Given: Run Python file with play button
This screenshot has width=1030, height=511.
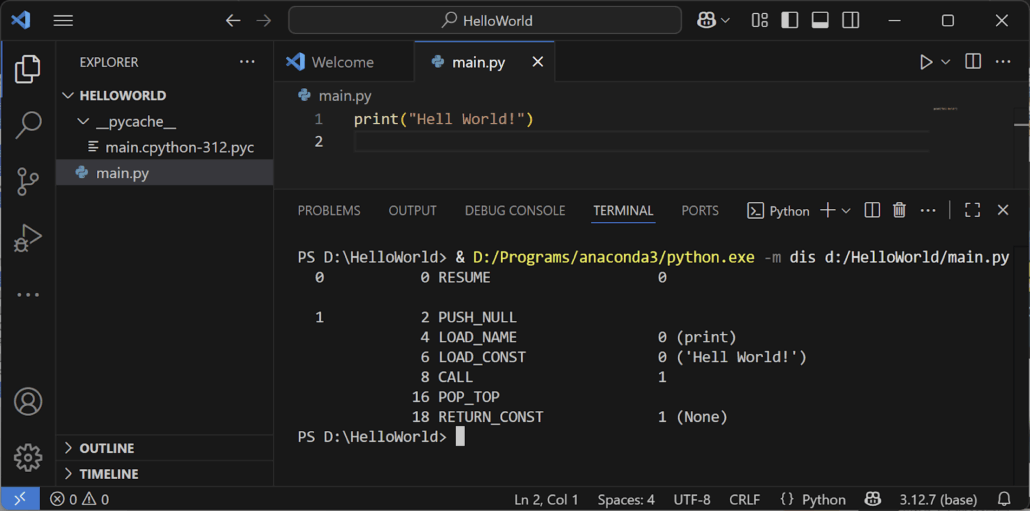Looking at the screenshot, I should click(x=926, y=62).
